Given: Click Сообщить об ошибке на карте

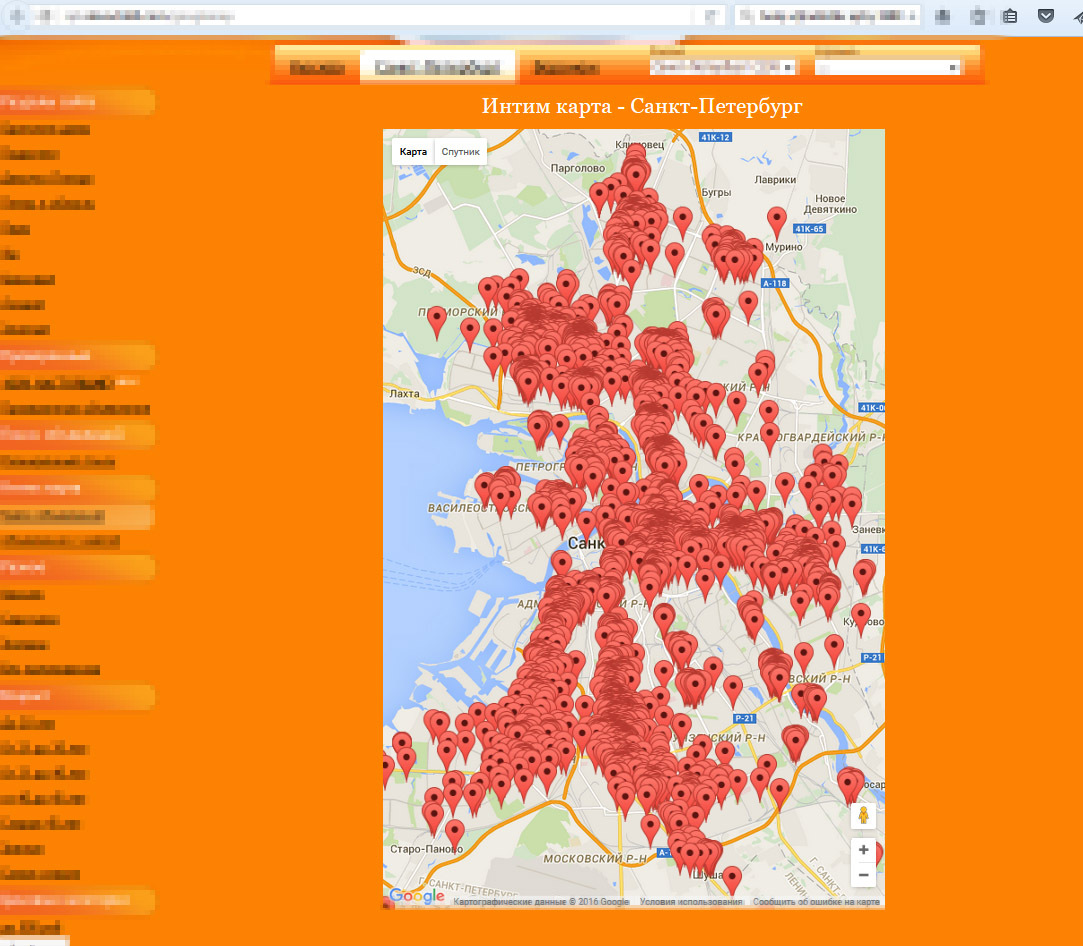Looking at the screenshot, I should 816,902.
